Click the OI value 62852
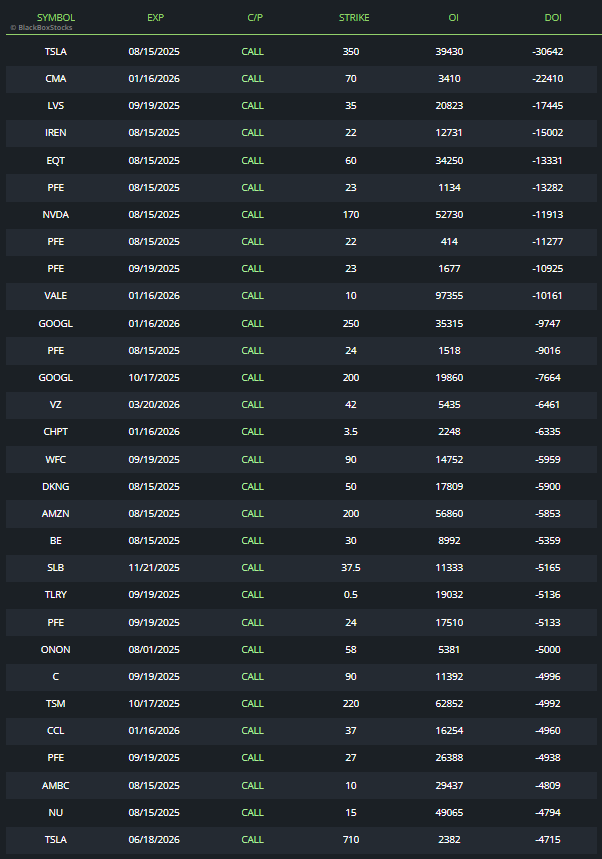This screenshot has width=602, height=859. pyautogui.click(x=449, y=703)
